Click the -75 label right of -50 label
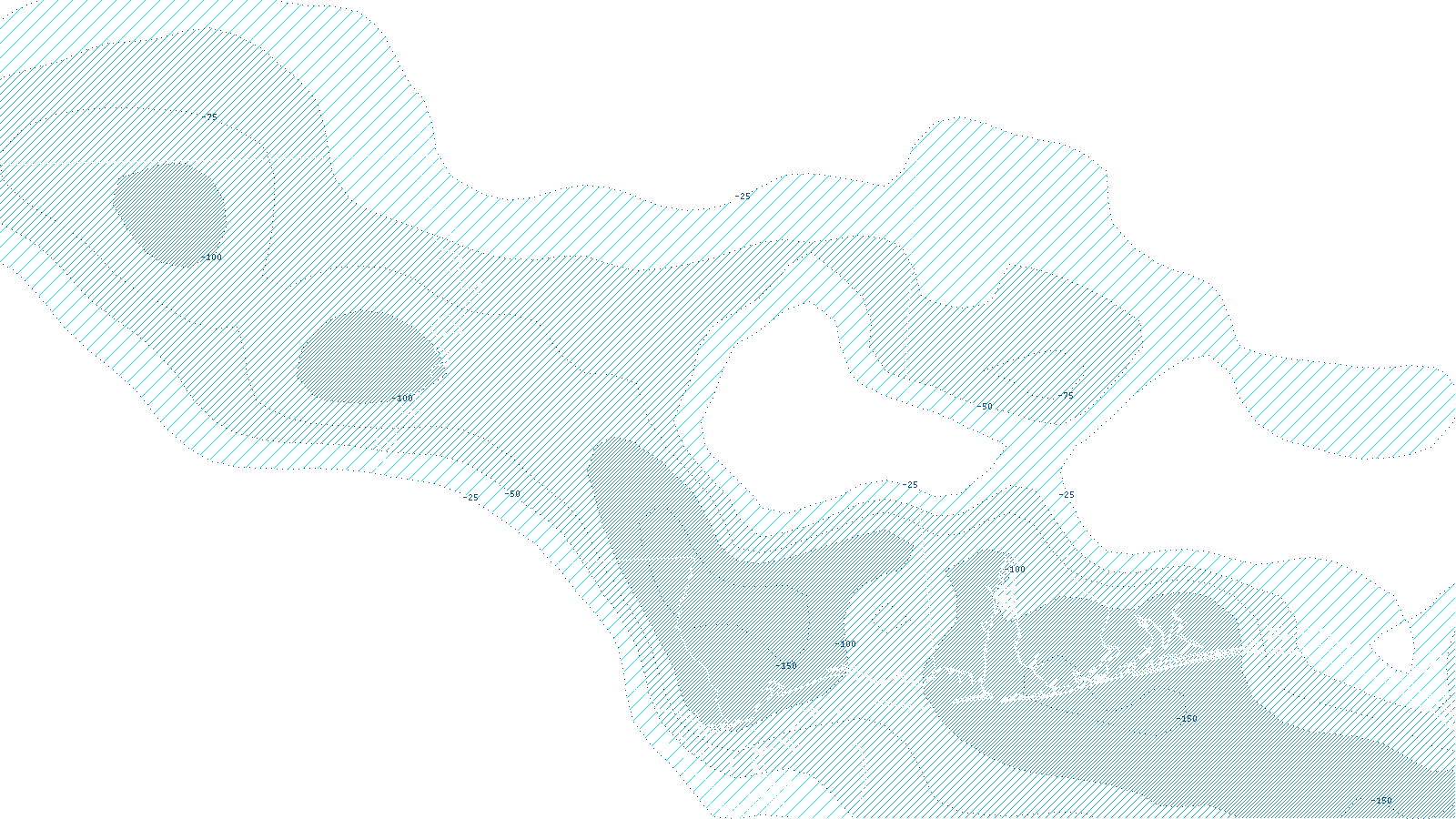1456x819 pixels. tap(1065, 396)
